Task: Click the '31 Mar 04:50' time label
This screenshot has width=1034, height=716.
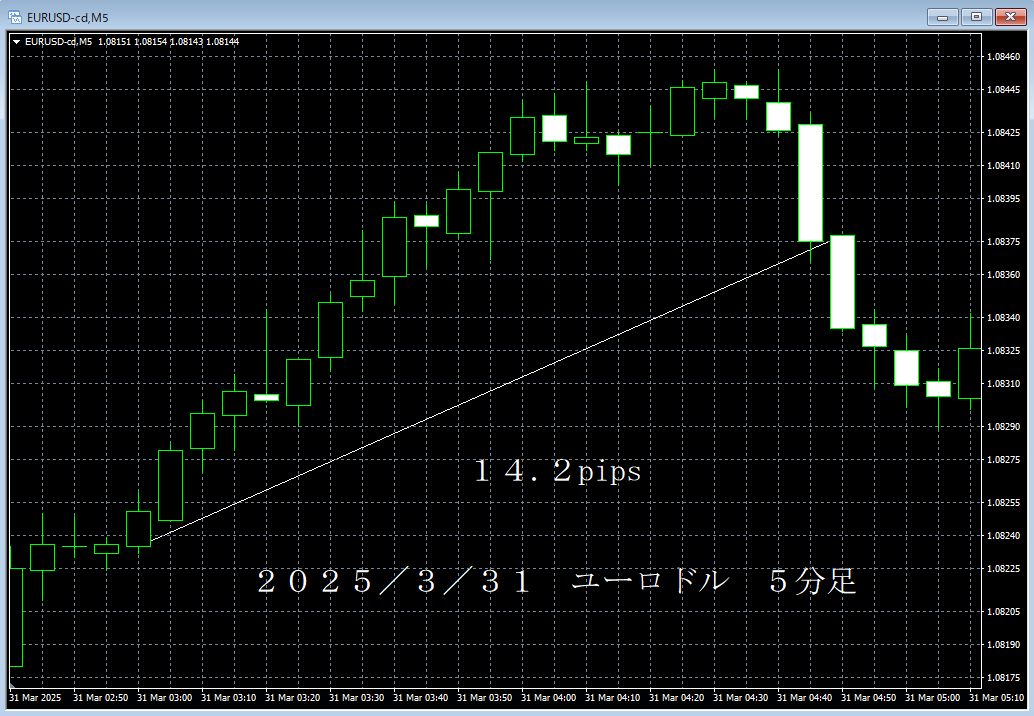Action: [868, 698]
